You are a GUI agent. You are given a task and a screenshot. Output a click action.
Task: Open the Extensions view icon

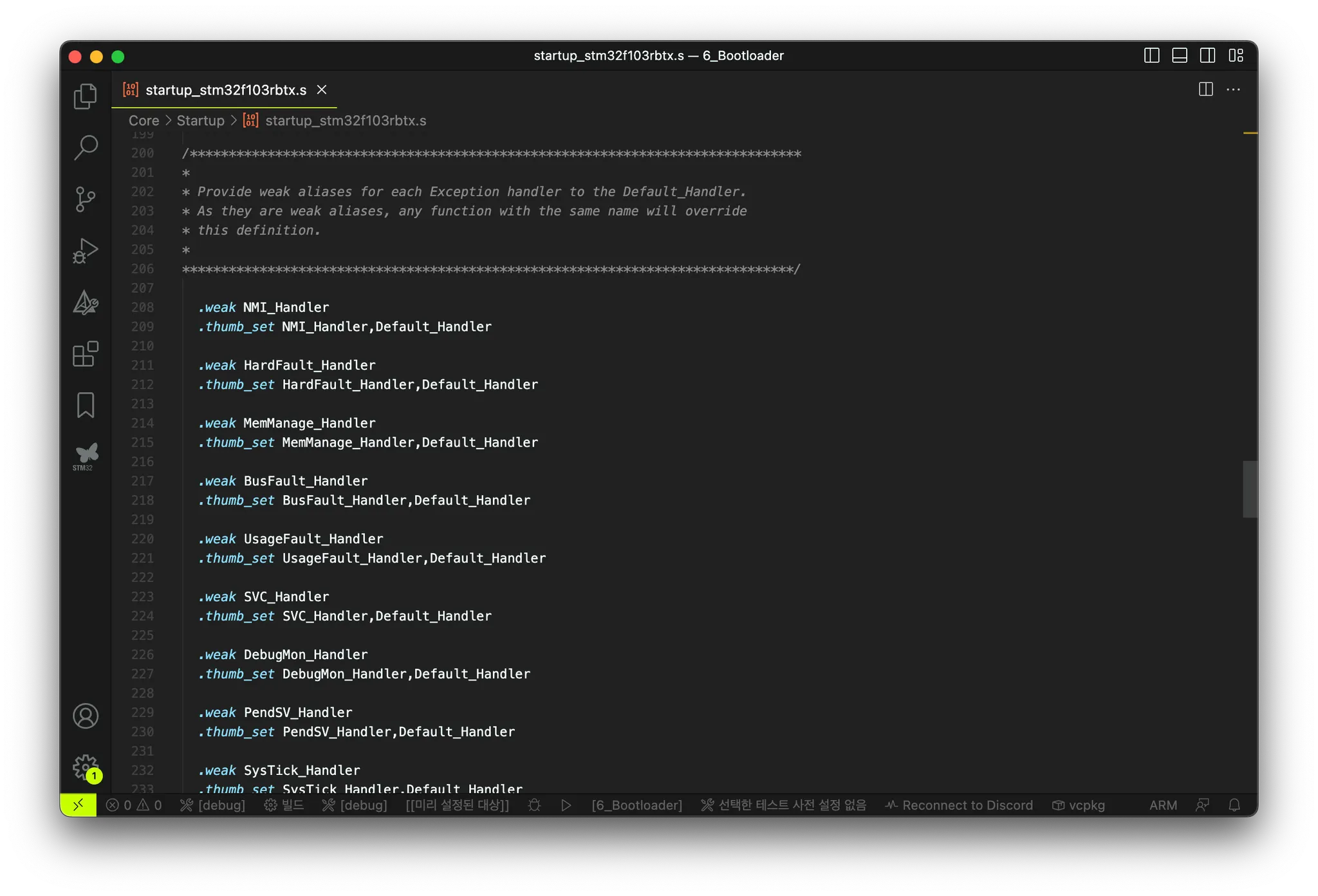tap(86, 354)
